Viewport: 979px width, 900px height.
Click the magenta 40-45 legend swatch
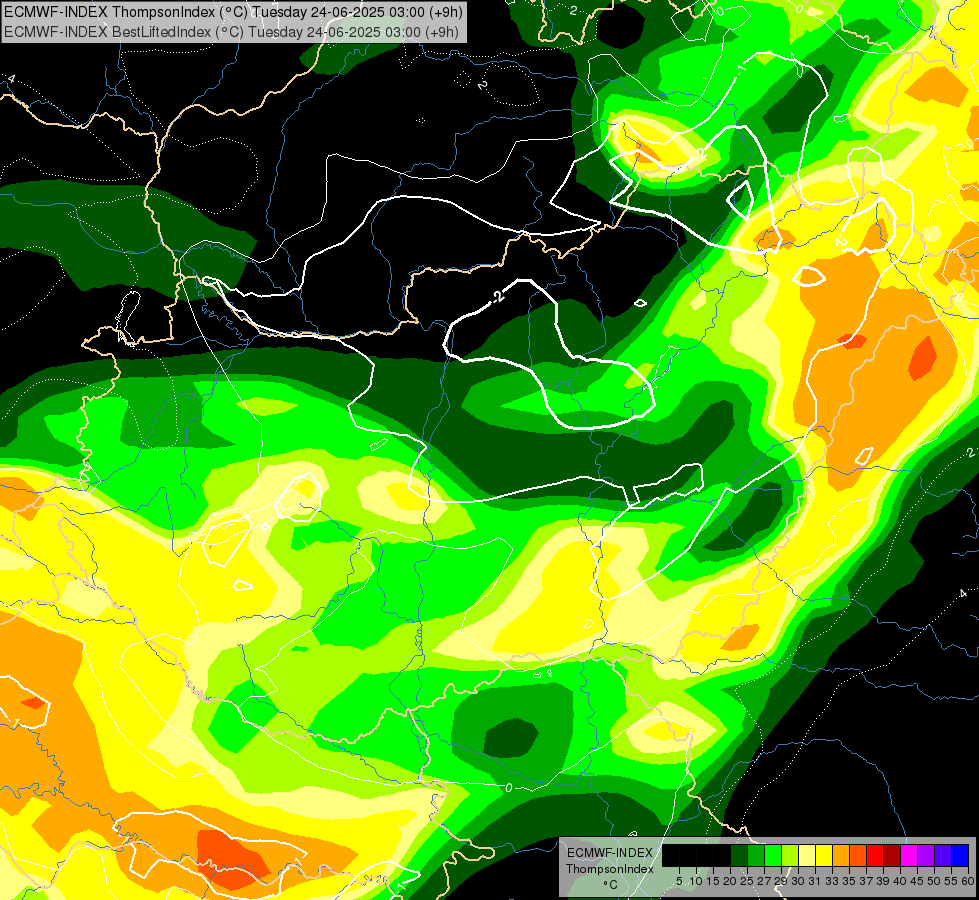[x=909, y=855]
